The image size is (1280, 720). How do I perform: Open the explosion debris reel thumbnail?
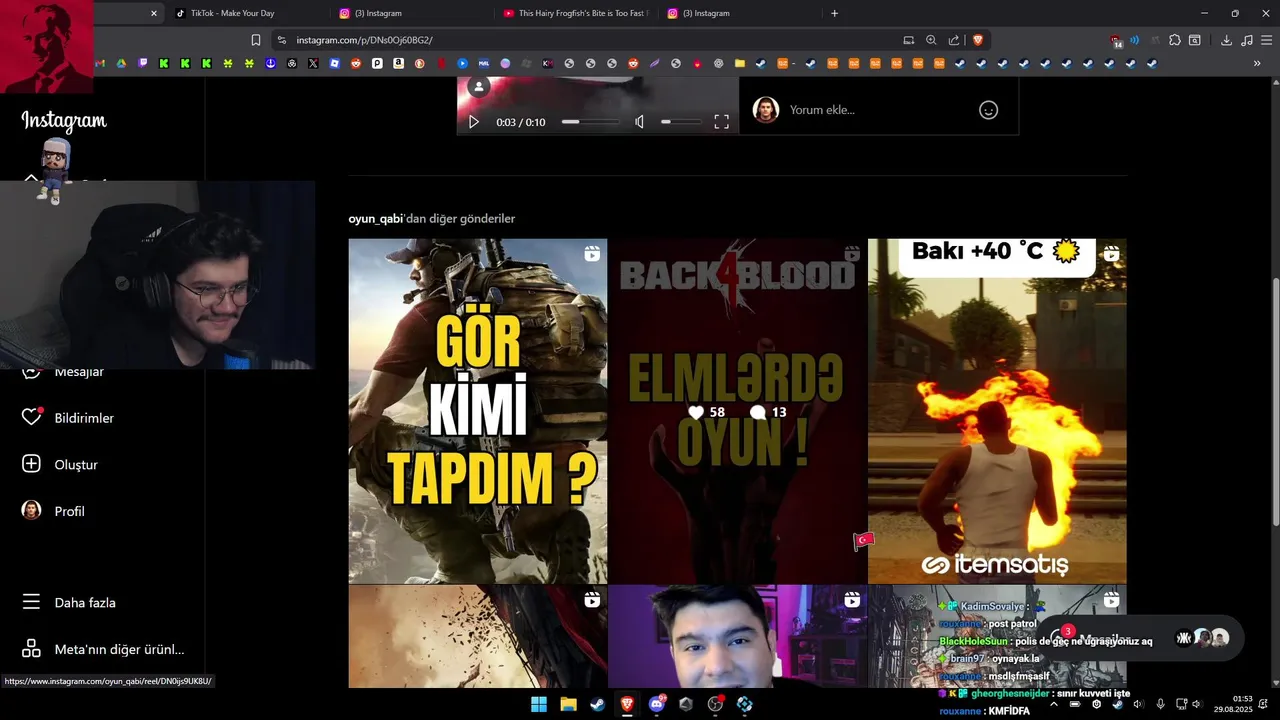(x=478, y=637)
